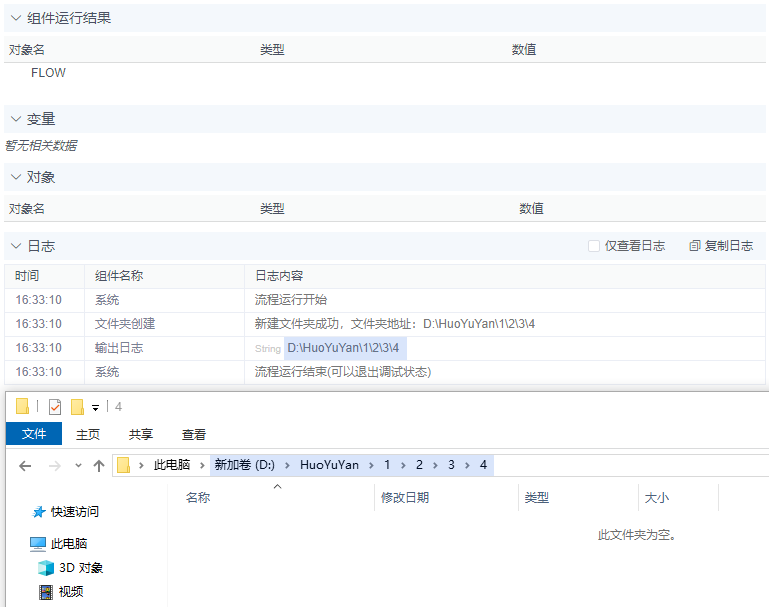Collapse the 组件运行结果 section

point(15,18)
